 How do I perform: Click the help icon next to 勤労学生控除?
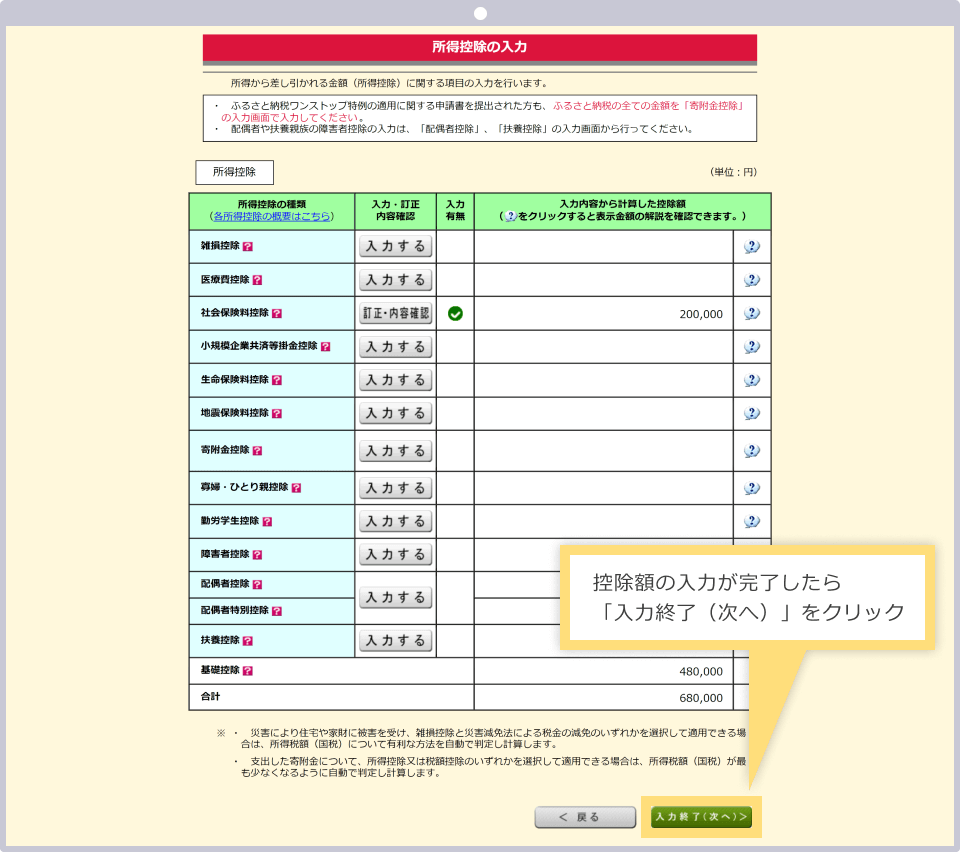tap(267, 521)
